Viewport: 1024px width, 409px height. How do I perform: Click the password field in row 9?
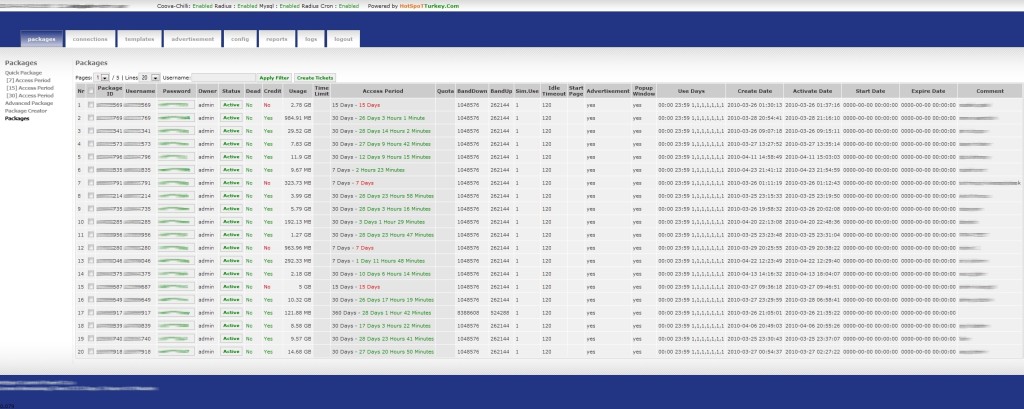tap(176, 208)
